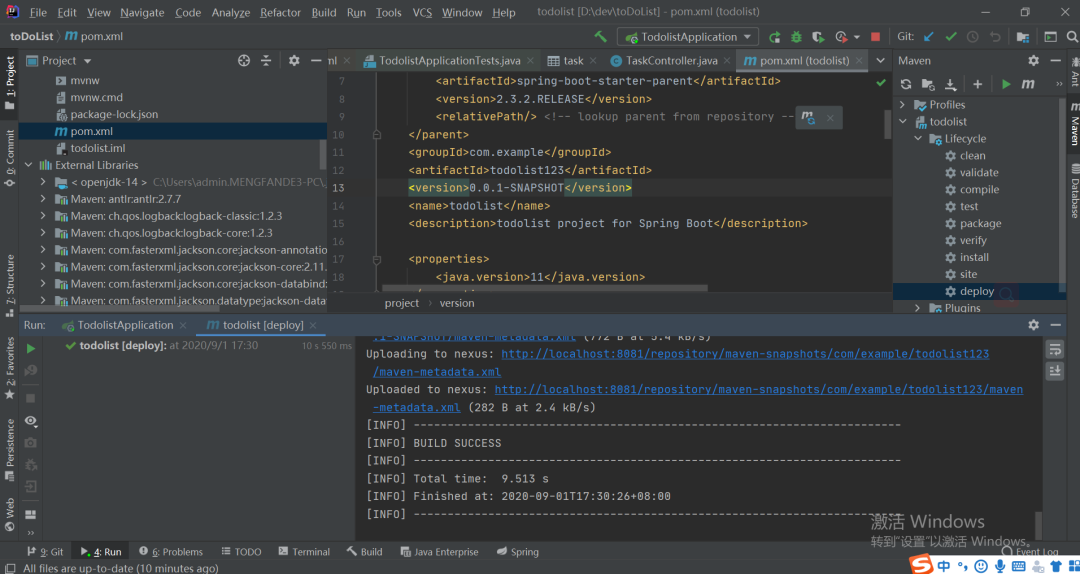Rerun the deploy task with green arrow

coord(31,348)
